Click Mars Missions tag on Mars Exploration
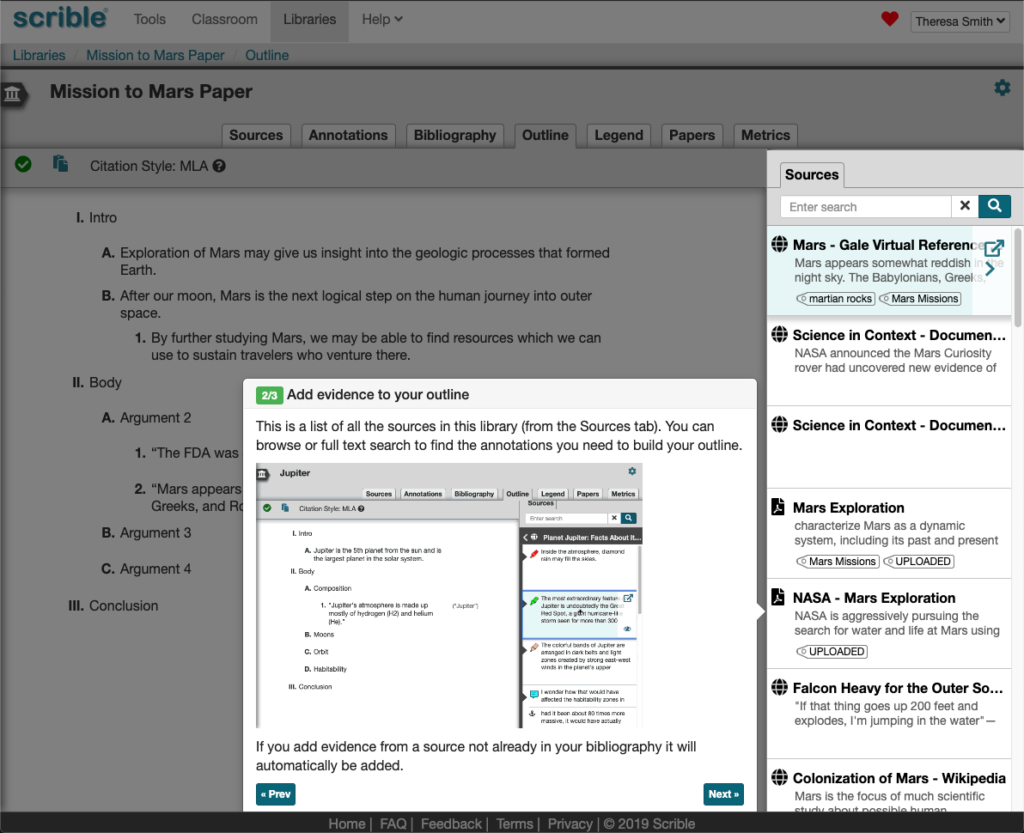This screenshot has height=833, width=1024. pos(837,561)
